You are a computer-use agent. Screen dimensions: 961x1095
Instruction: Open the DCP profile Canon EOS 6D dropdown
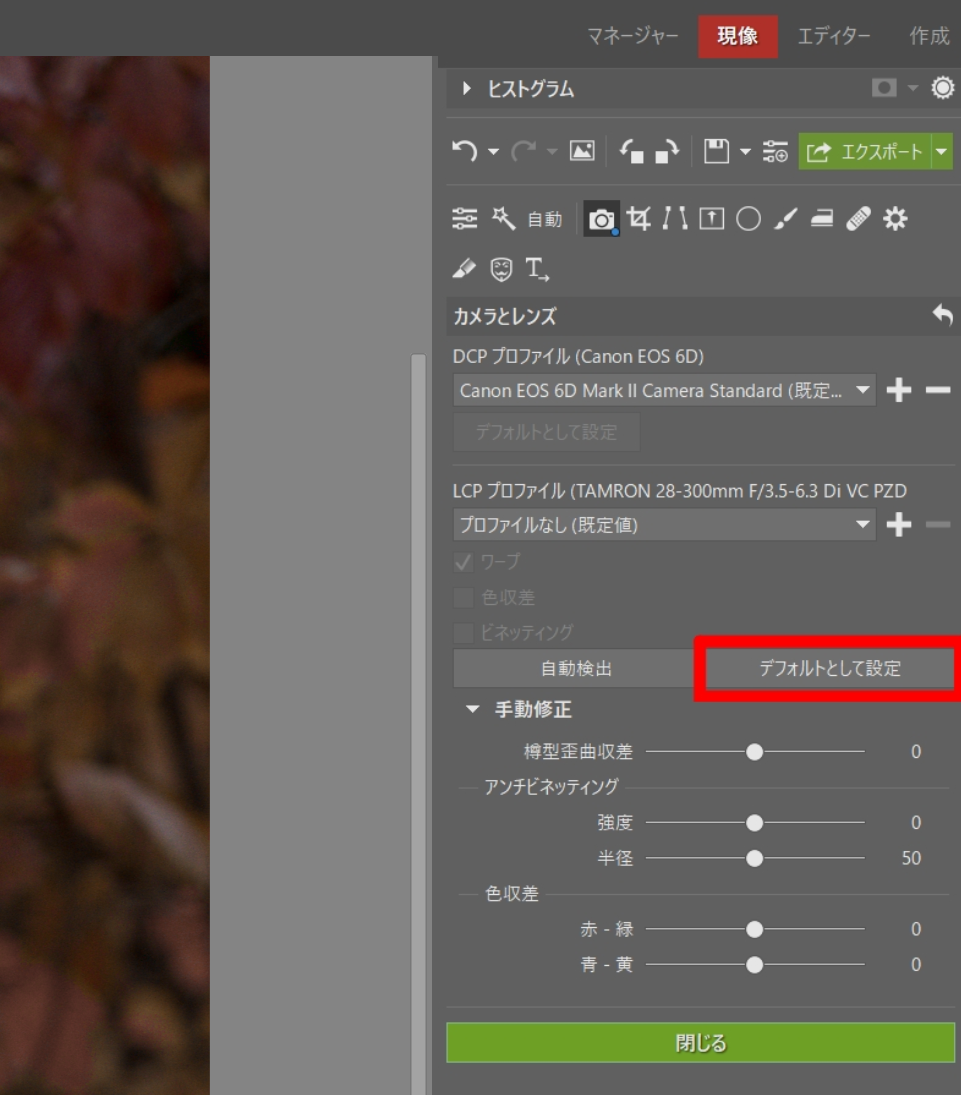click(x=664, y=390)
